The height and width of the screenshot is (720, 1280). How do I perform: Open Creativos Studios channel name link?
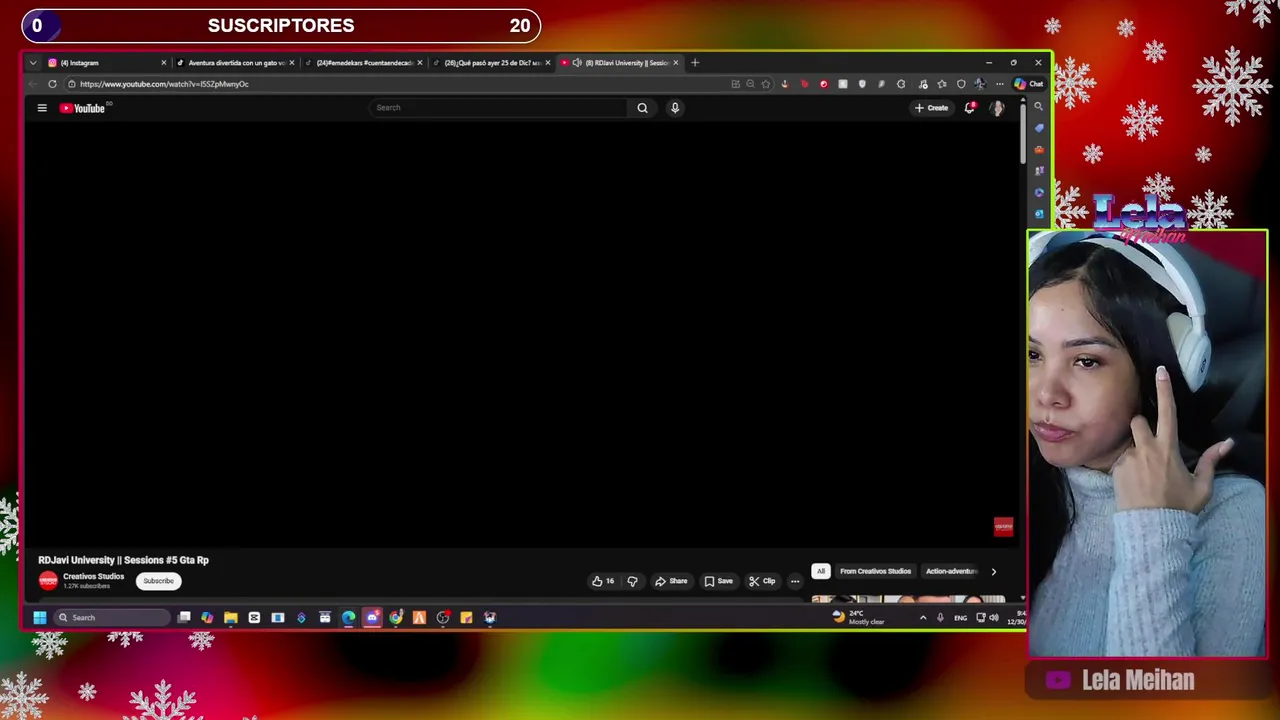tap(94, 577)
